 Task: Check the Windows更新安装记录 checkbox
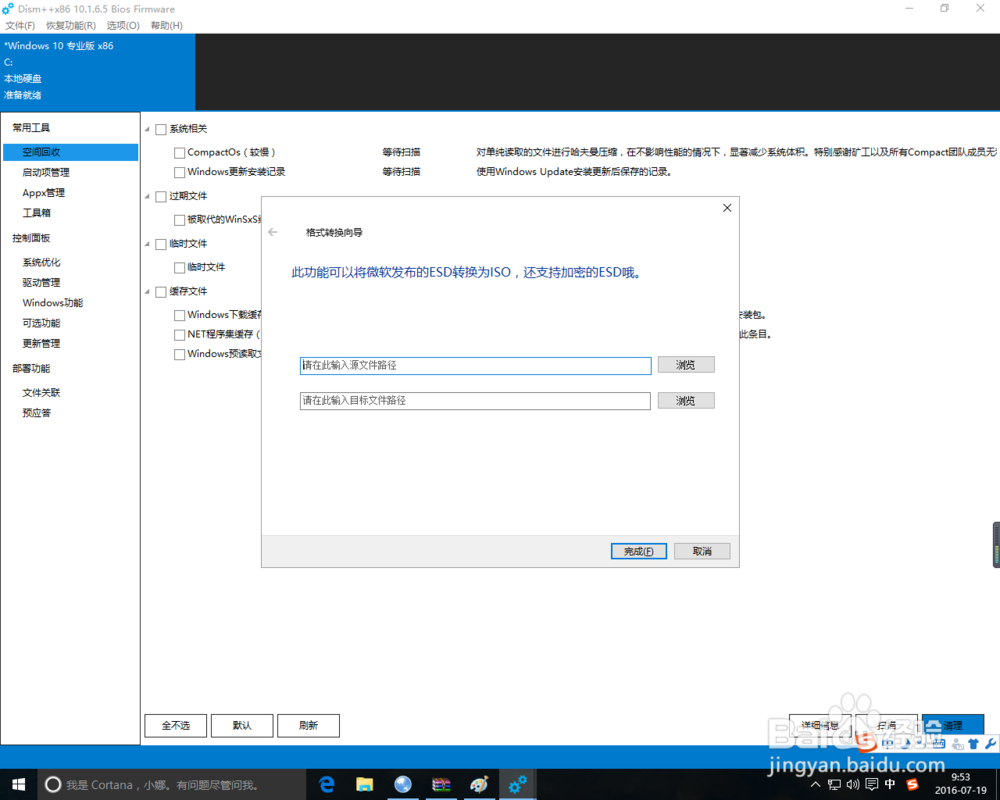click(x=179, y=172)
